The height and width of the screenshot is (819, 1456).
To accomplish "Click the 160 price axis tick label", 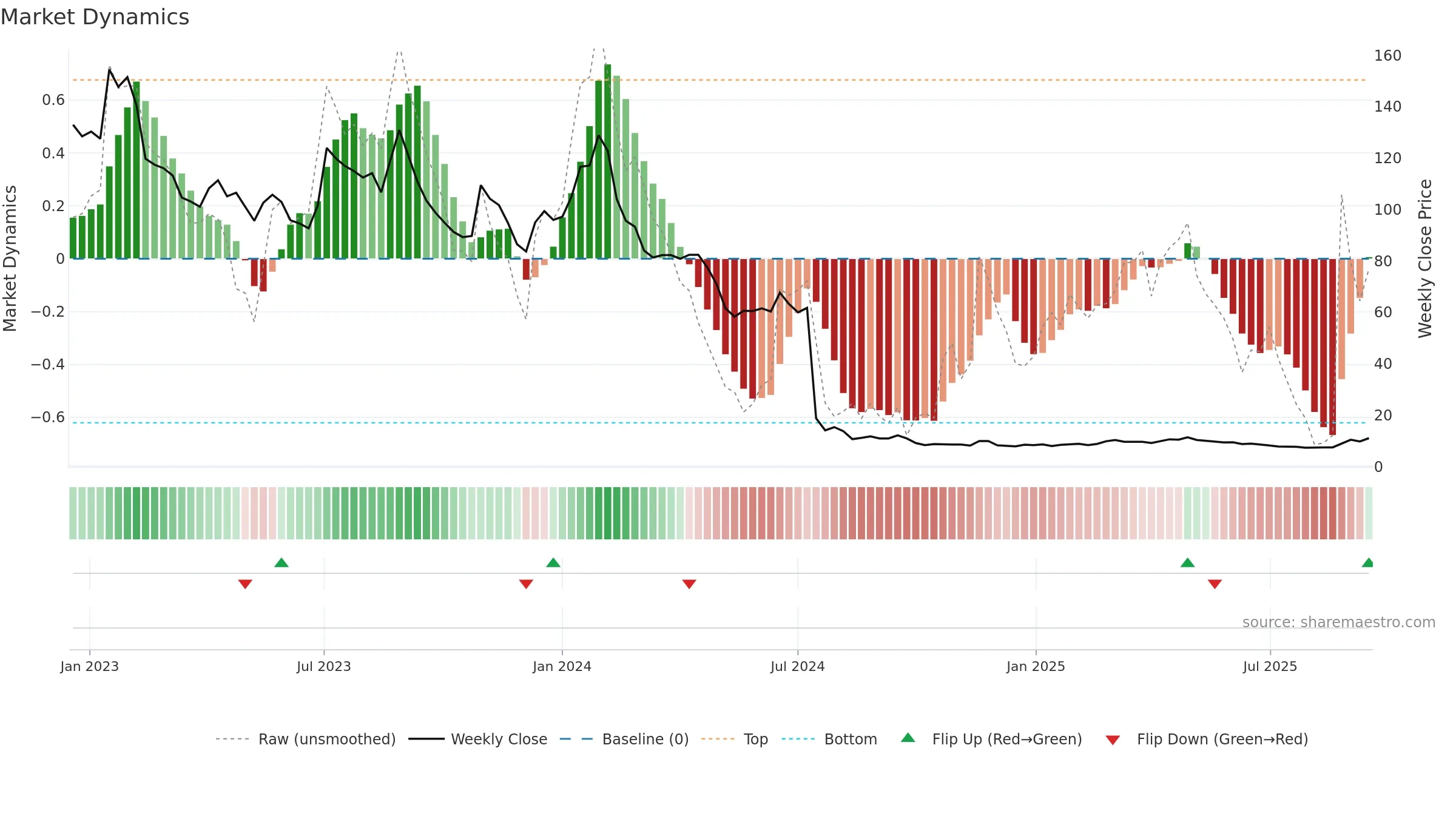I will [1388, 56].
